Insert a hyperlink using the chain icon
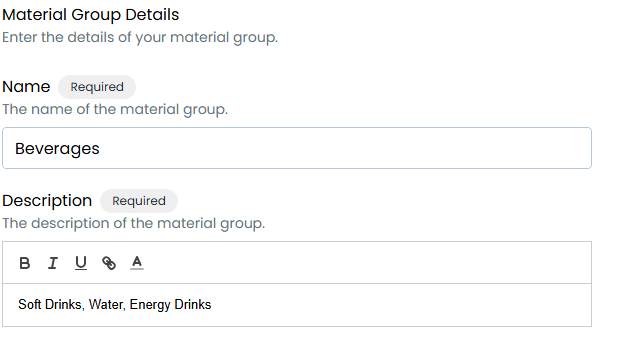 tap(109, 263)
